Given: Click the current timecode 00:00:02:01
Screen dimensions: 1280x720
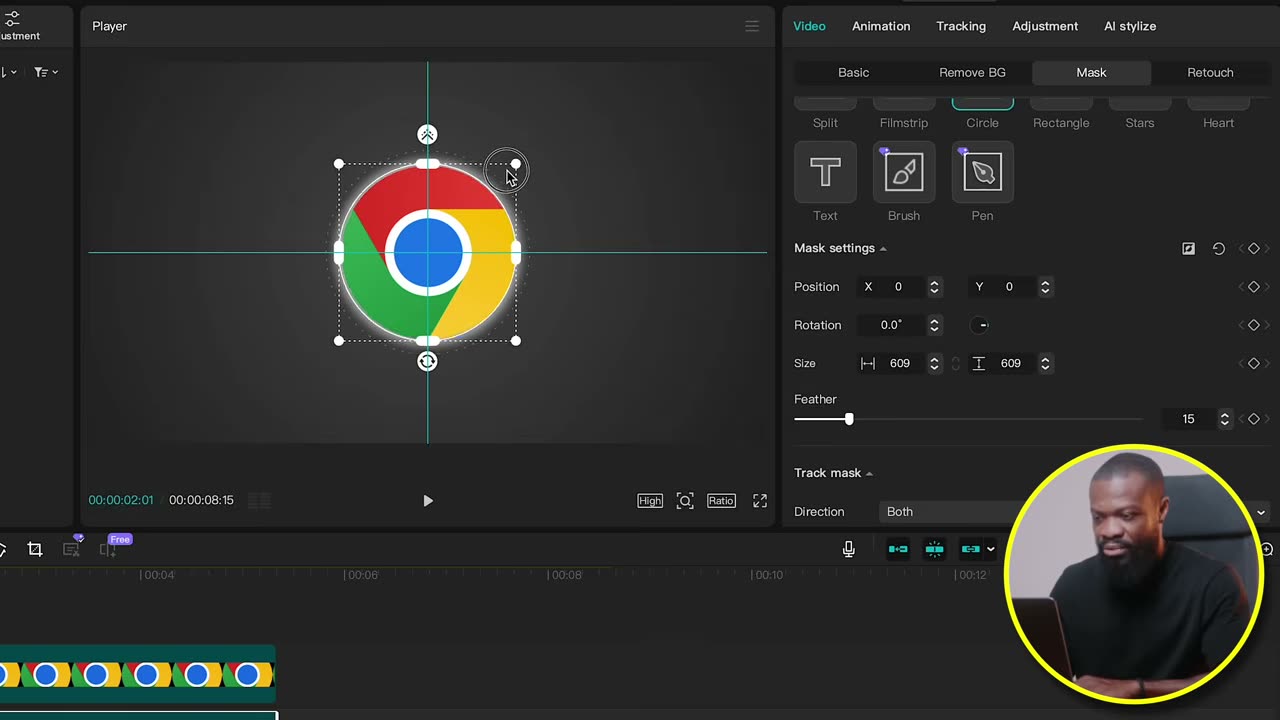Looking at the screenshot, I should (x=121, y=500).
